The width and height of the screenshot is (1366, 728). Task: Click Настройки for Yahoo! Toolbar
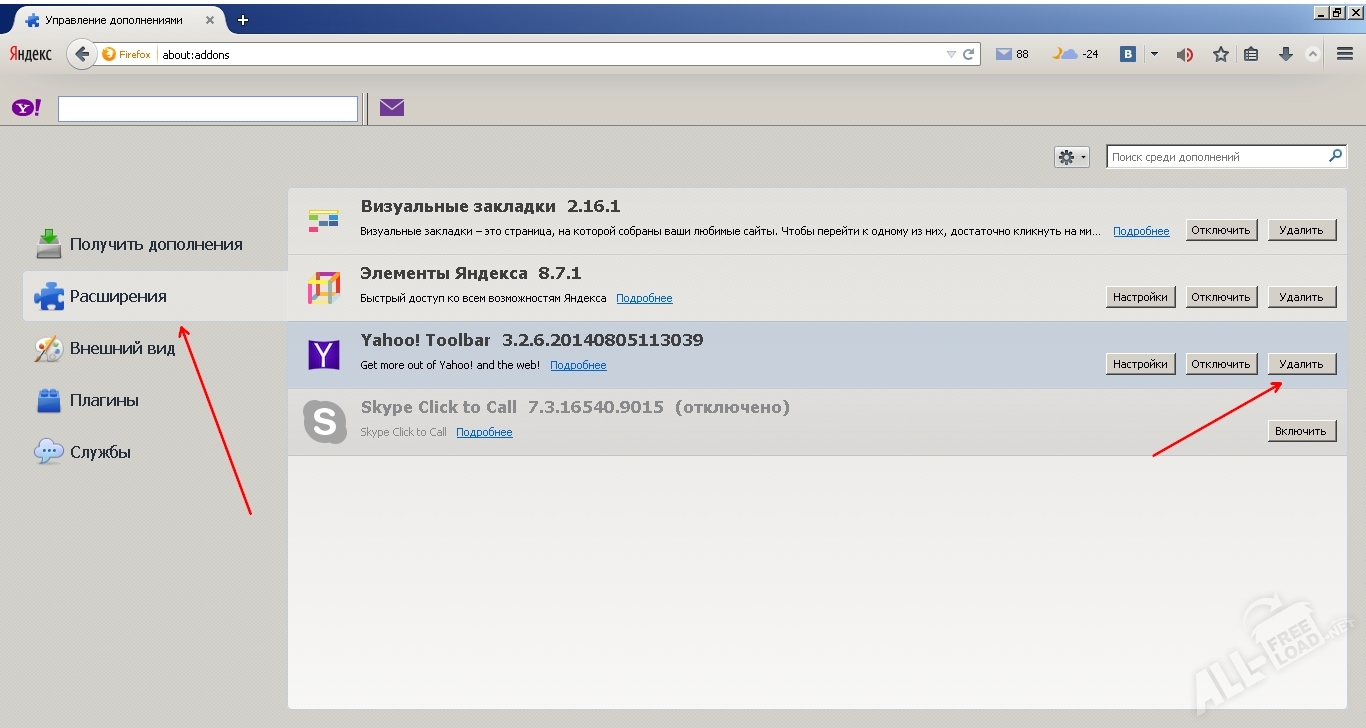click(x=1140, y=363)
